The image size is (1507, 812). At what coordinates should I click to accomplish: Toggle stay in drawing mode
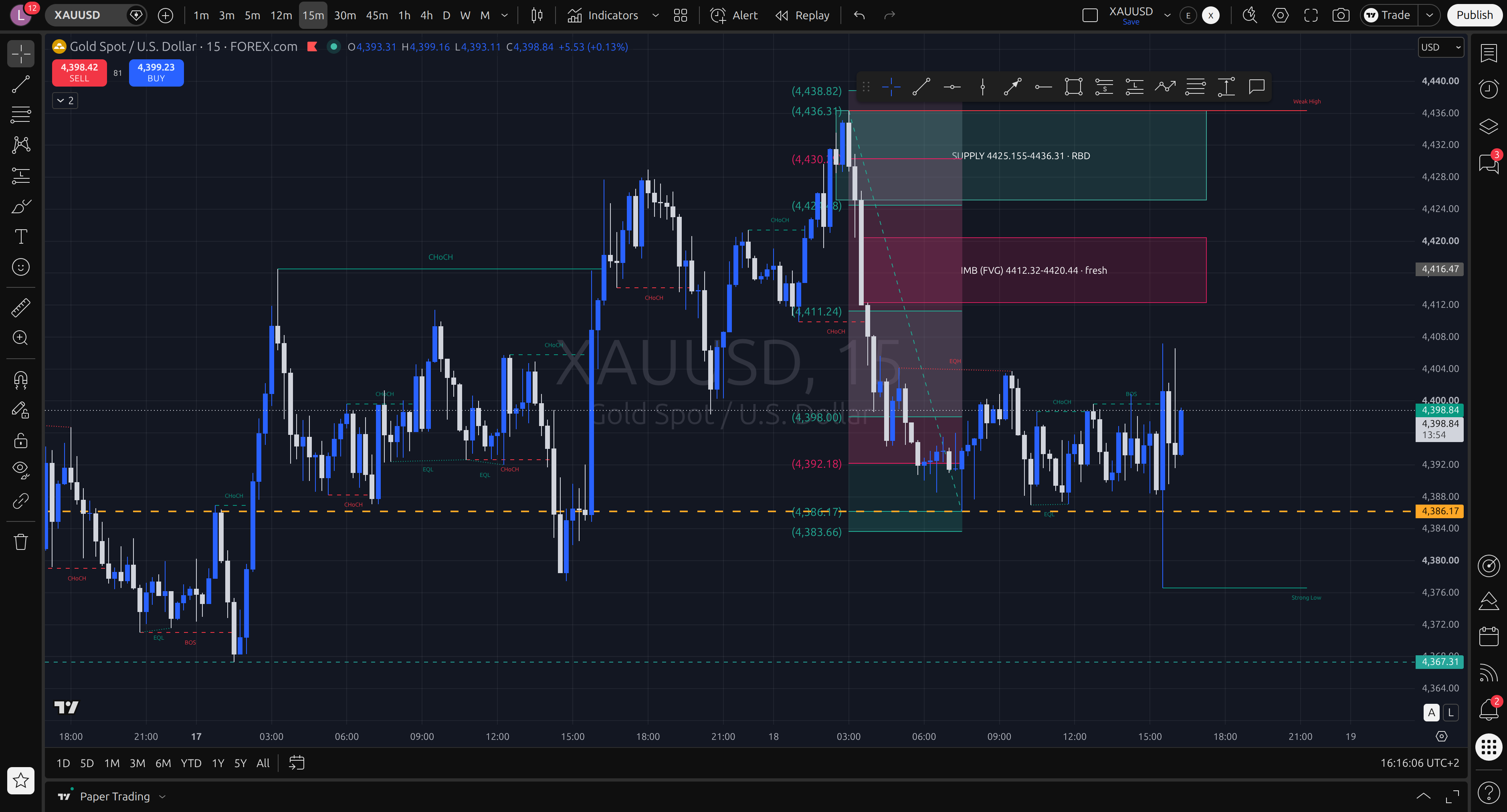[x=21, y=410]
